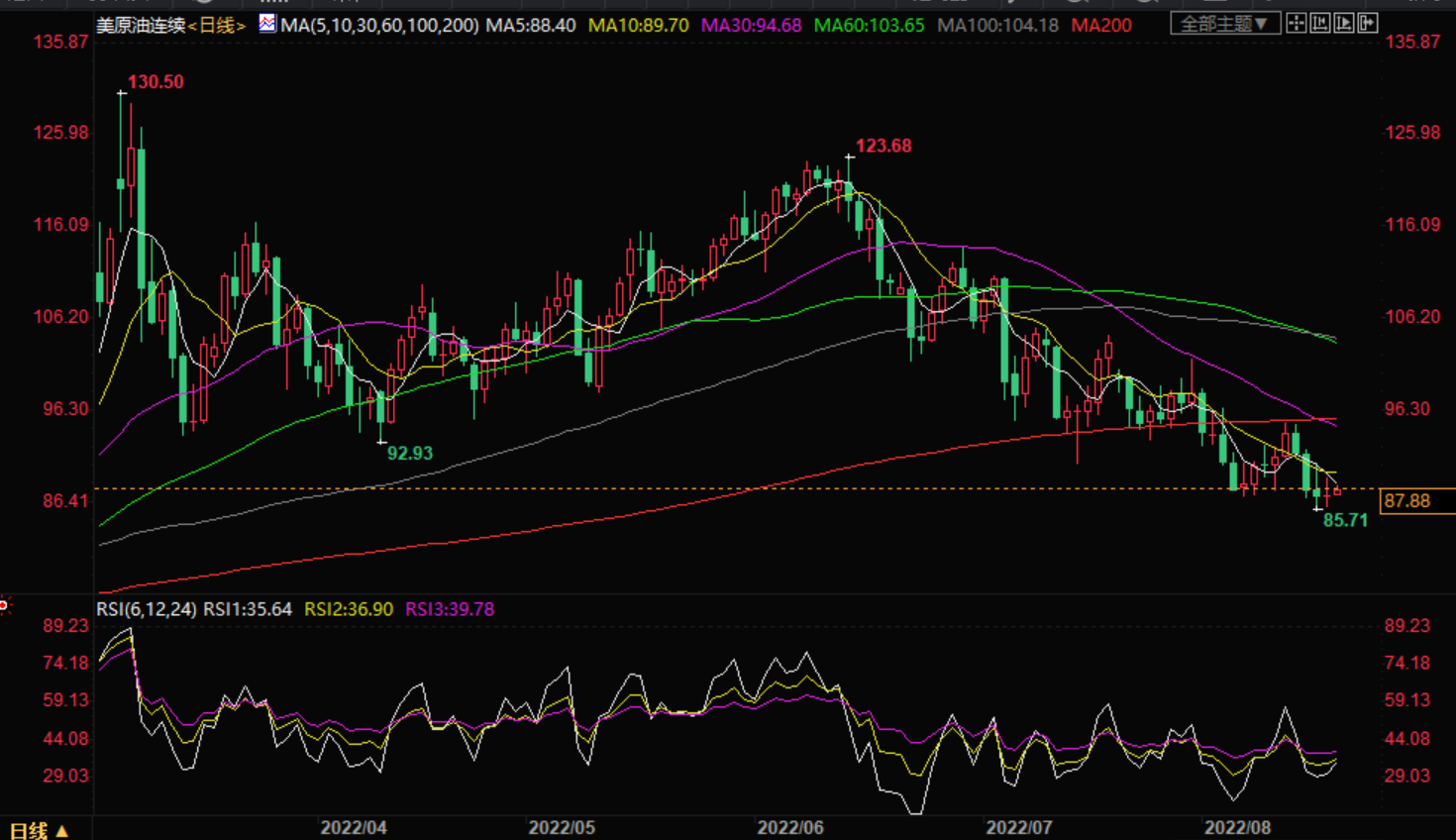Click the 2022/07 date axis label
Screen dimensions: 1456x840
pyautogui.click(x=1019, y=827)
